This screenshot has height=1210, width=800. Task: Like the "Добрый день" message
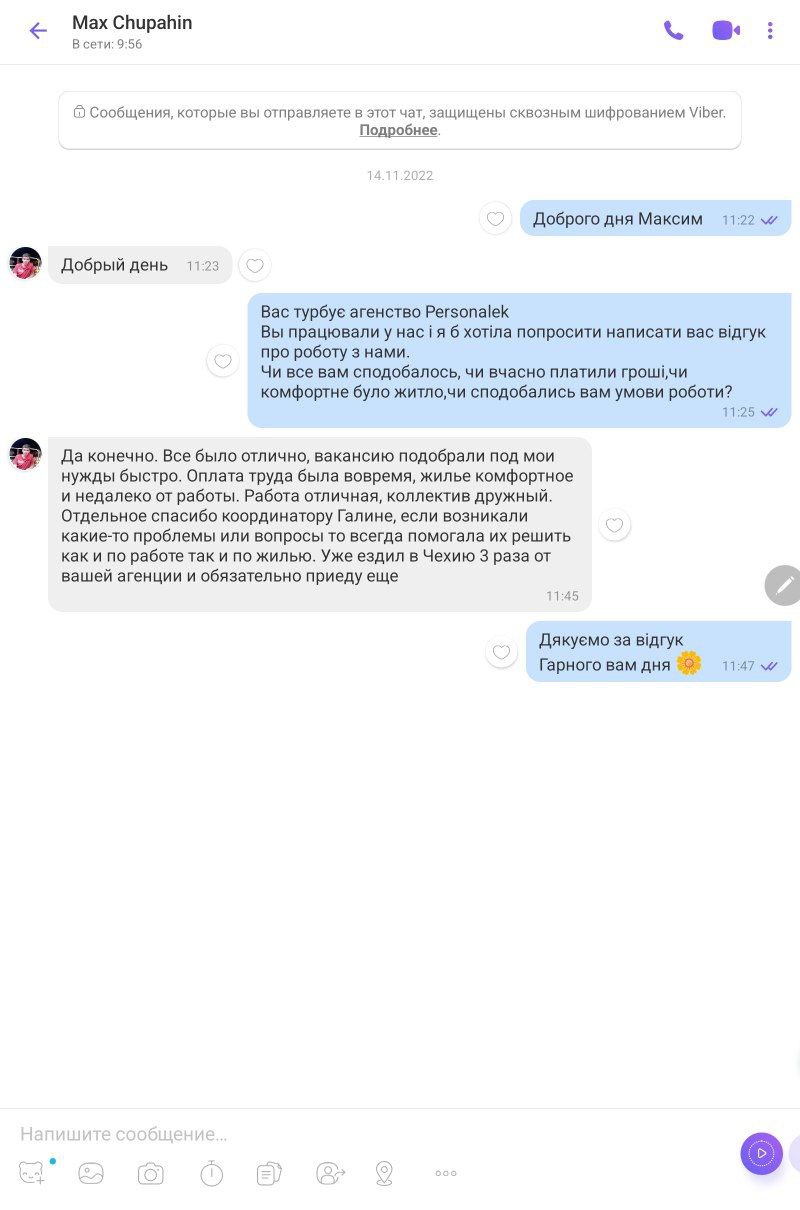pyautogui.click(x=255, y=265)
